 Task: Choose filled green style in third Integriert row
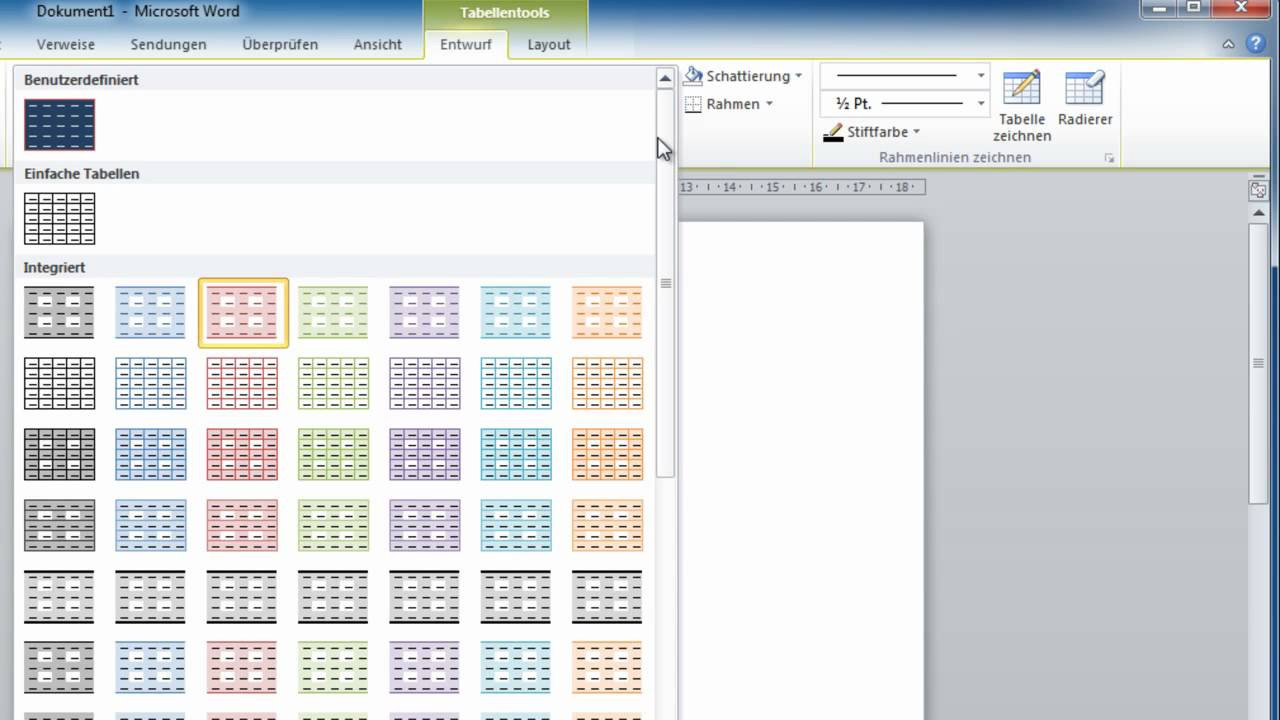333,455
